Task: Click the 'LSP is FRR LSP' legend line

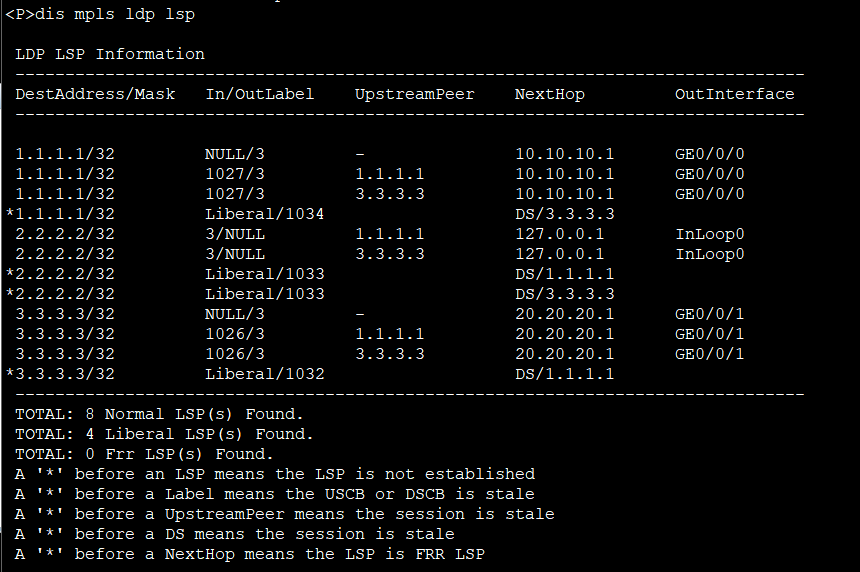Action: pyautogui.click(x=250, y=554)
